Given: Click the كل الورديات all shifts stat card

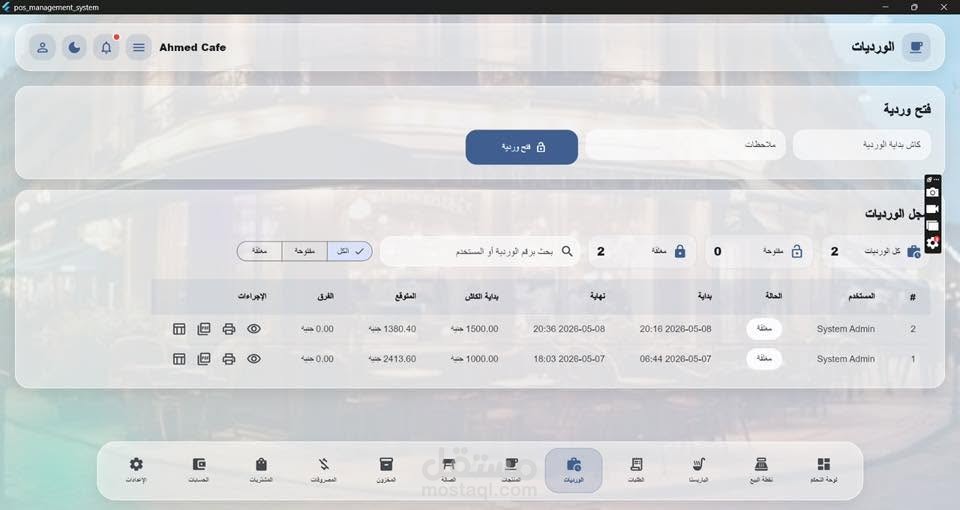Looking at the screenshot, I should [874, 252].
